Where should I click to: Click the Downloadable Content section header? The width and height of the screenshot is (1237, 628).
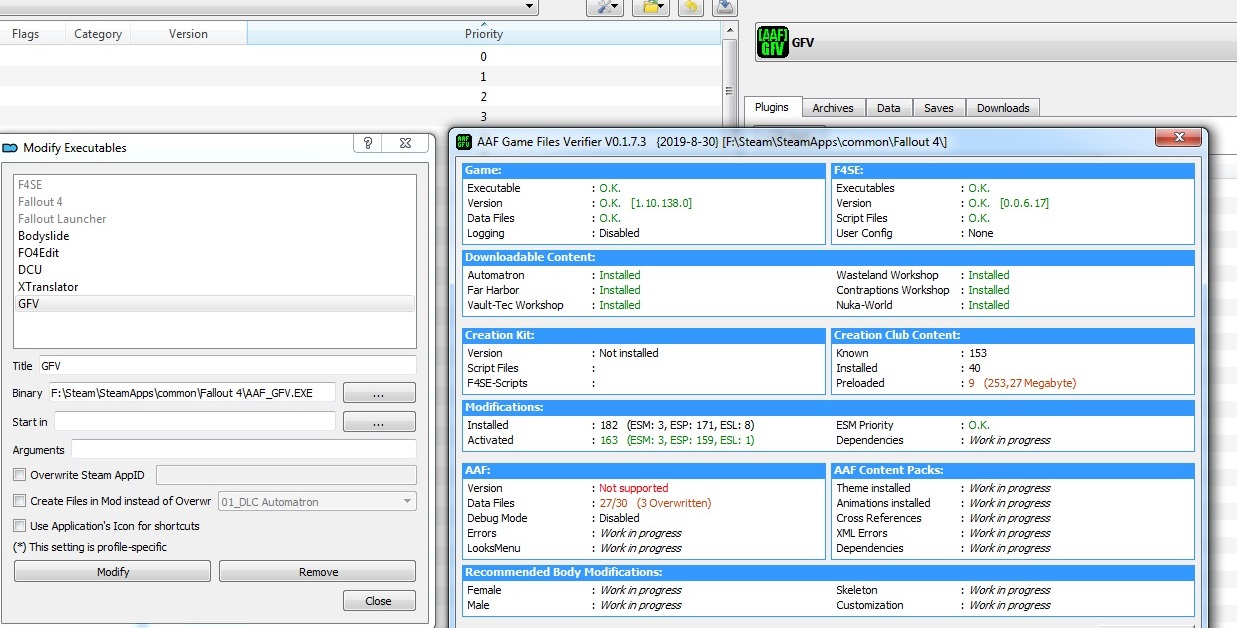point(828,257)
